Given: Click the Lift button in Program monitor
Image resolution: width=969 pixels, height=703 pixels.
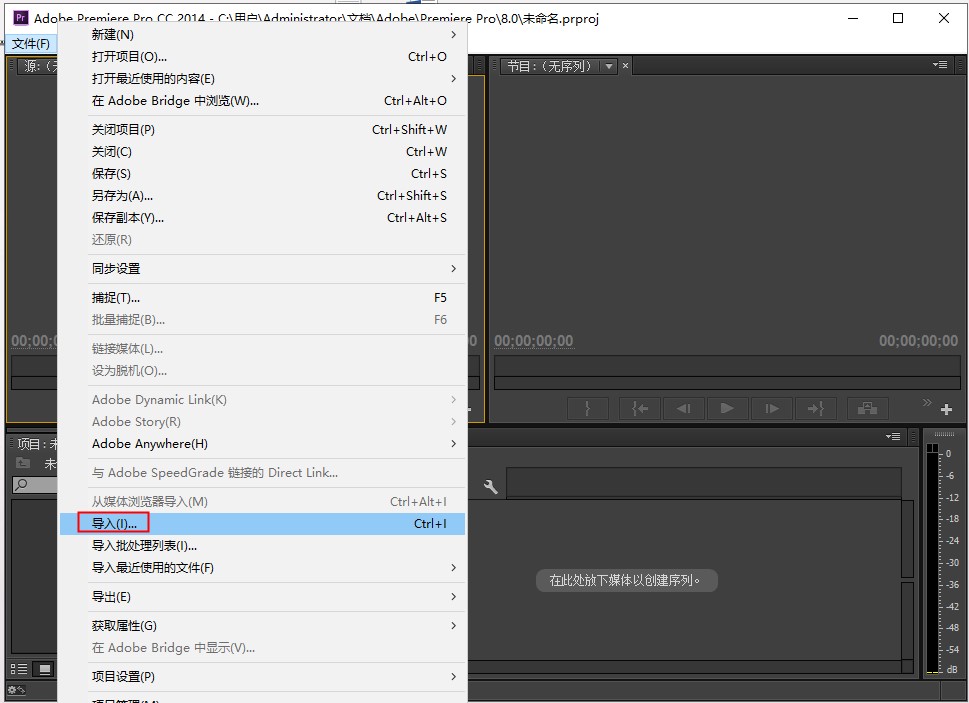Looking at the screenshot, I should pos(867,408).
